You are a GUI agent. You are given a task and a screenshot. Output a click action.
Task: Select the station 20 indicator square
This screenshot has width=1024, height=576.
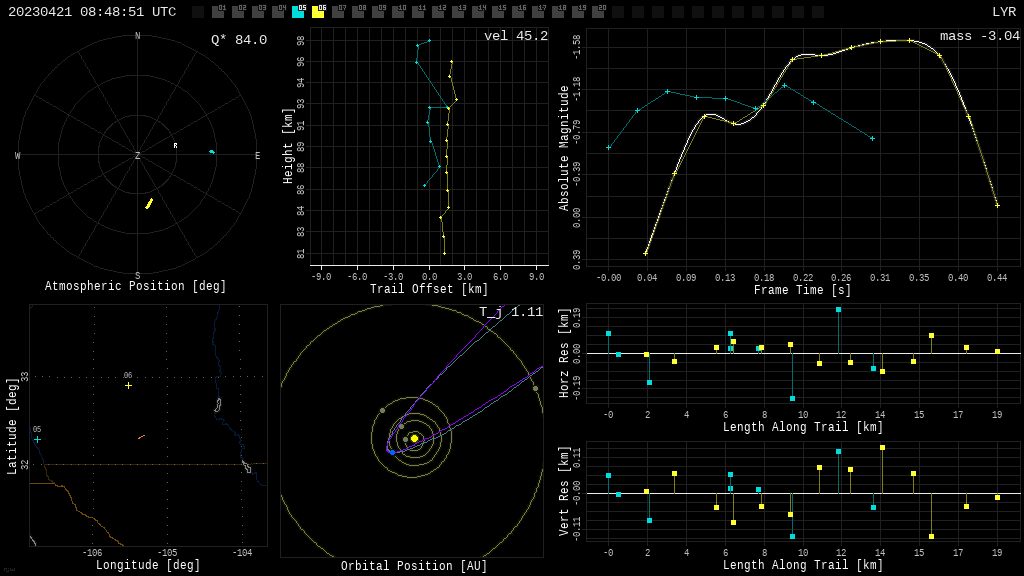598,12
